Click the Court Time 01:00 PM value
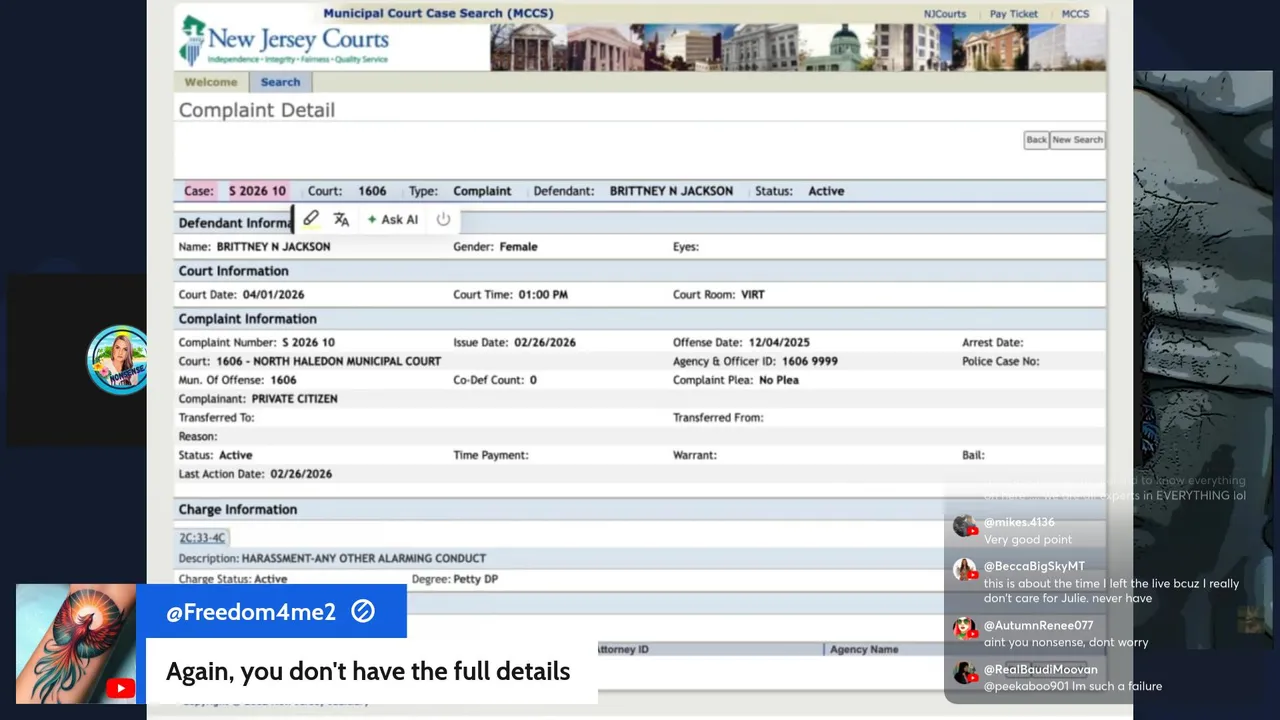Screen dimensions: 1280x720 (x=543, y=295)
